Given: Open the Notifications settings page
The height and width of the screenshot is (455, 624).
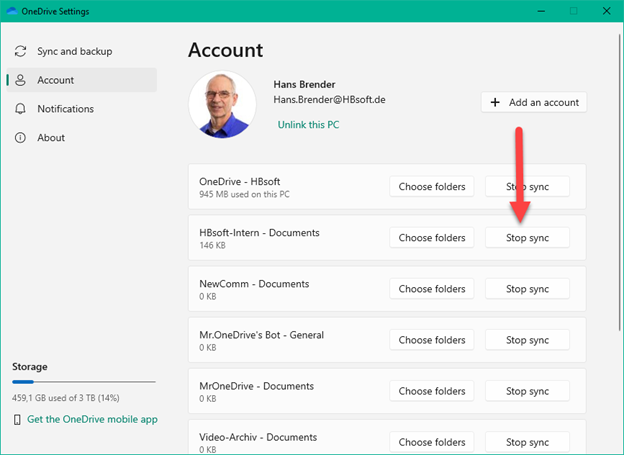Looking at the screenshot, I should pos(65,109).
